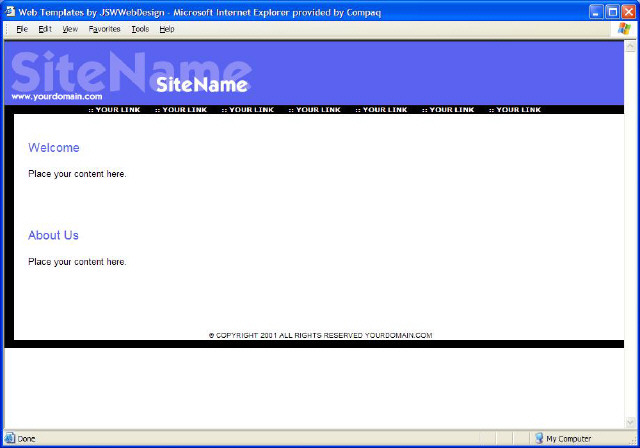Click the My Computer zone icon
The height and width of the screenshot is (448, 640).
click(539, 438)
